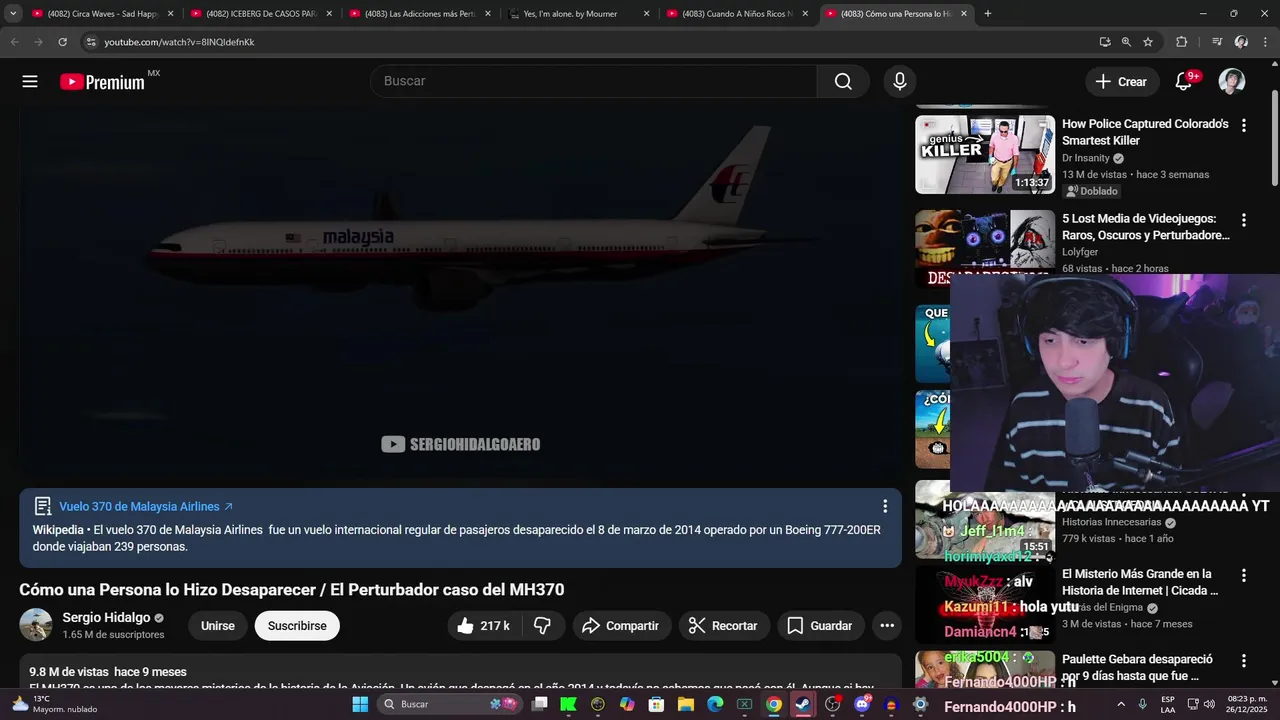Image resolution: width=1280 pixels, height=720 pixels.
Task: Bookmark this page with star icon
Action: (1148, 42)
